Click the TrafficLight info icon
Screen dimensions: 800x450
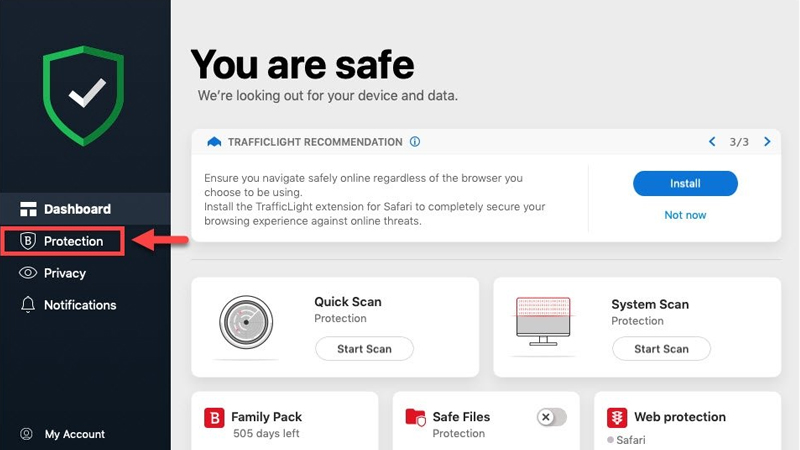[x=415, y=142]
